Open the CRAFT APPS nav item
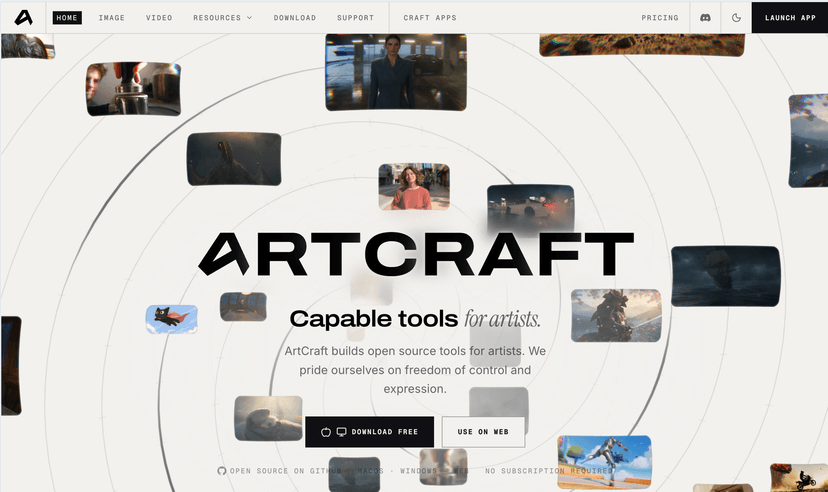828x492 pixels. point(430,17)
